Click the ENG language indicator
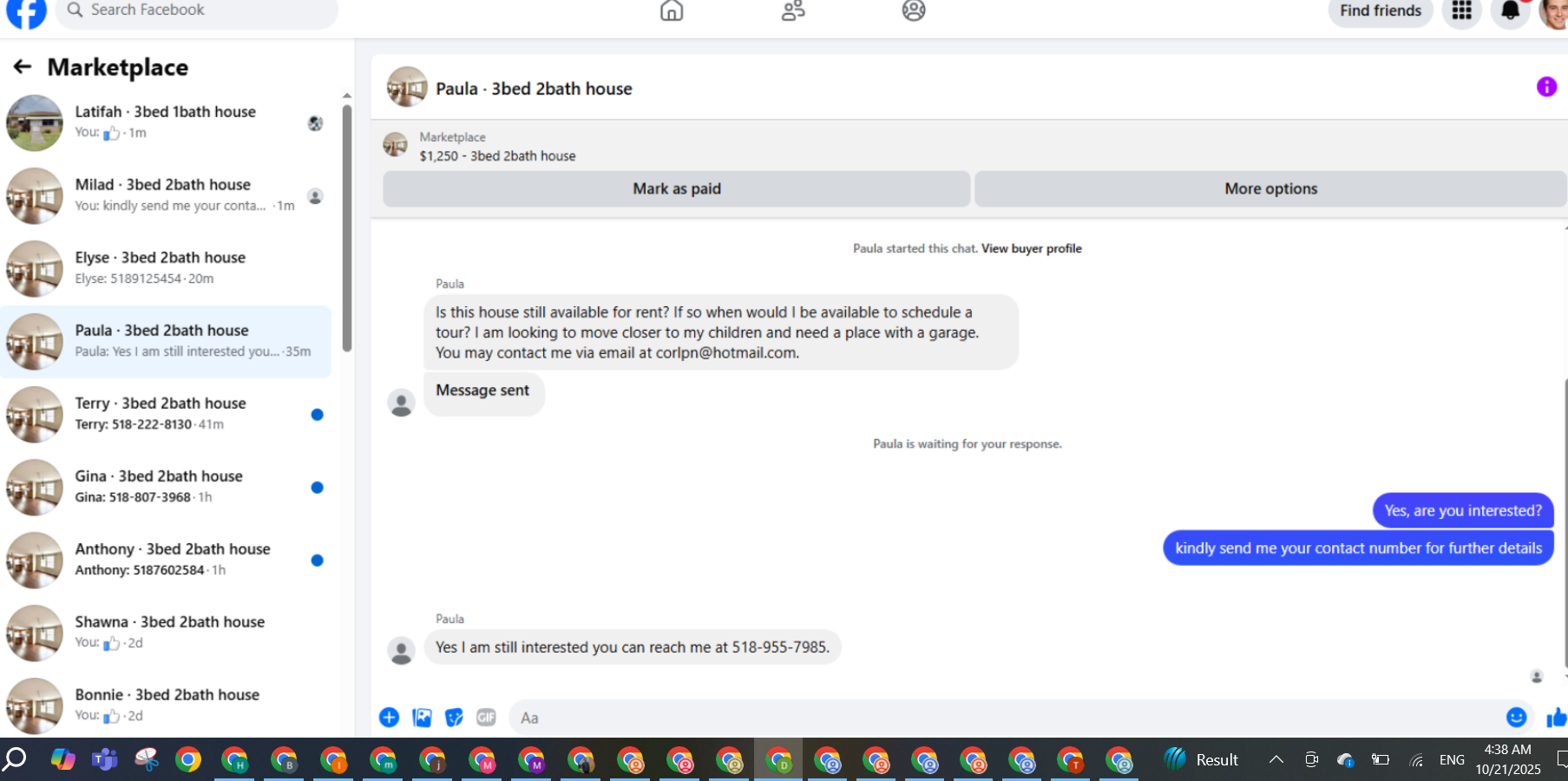Viewport: 1568px width, 781px height. click(1452, 760)
